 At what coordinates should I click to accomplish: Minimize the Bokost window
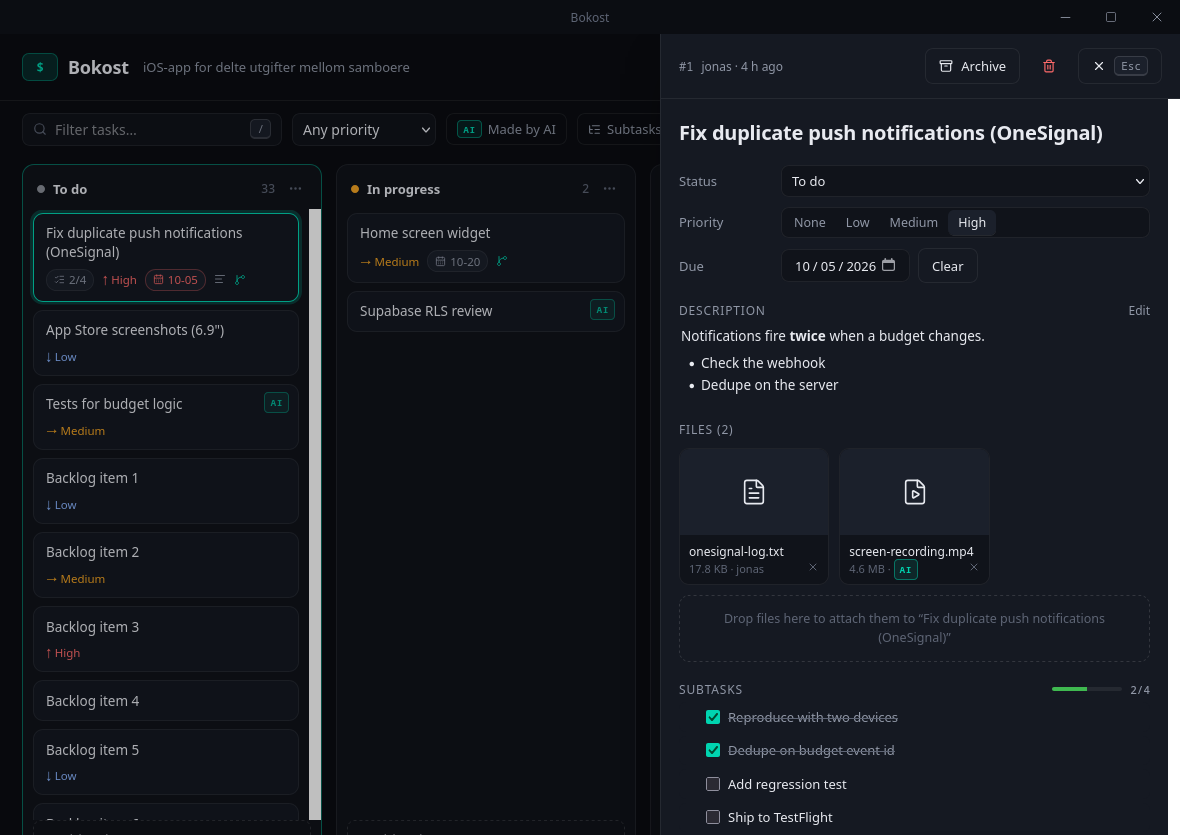coord(1065,17)
